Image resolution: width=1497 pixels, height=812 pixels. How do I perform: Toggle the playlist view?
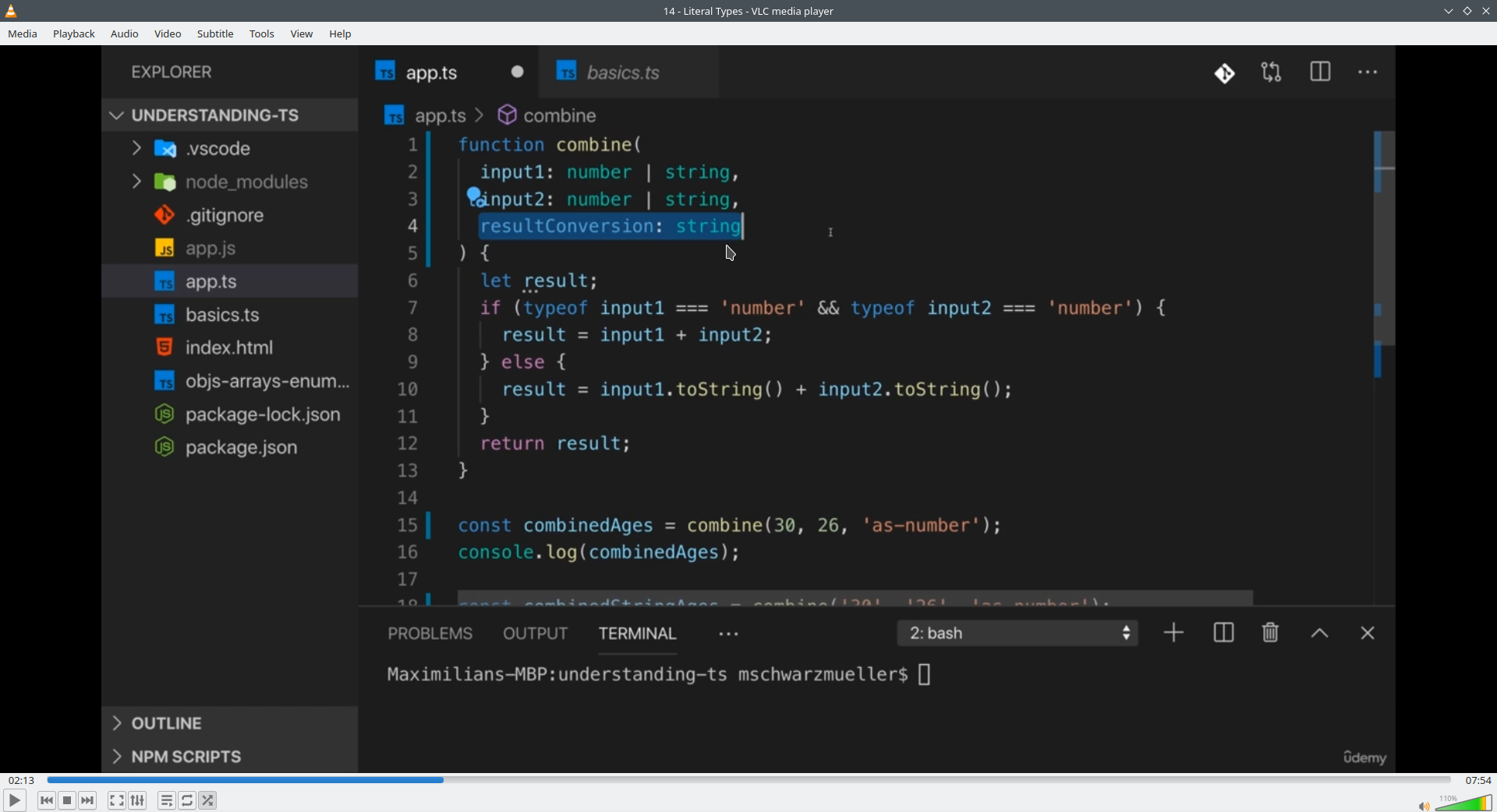tap(167, 800)
